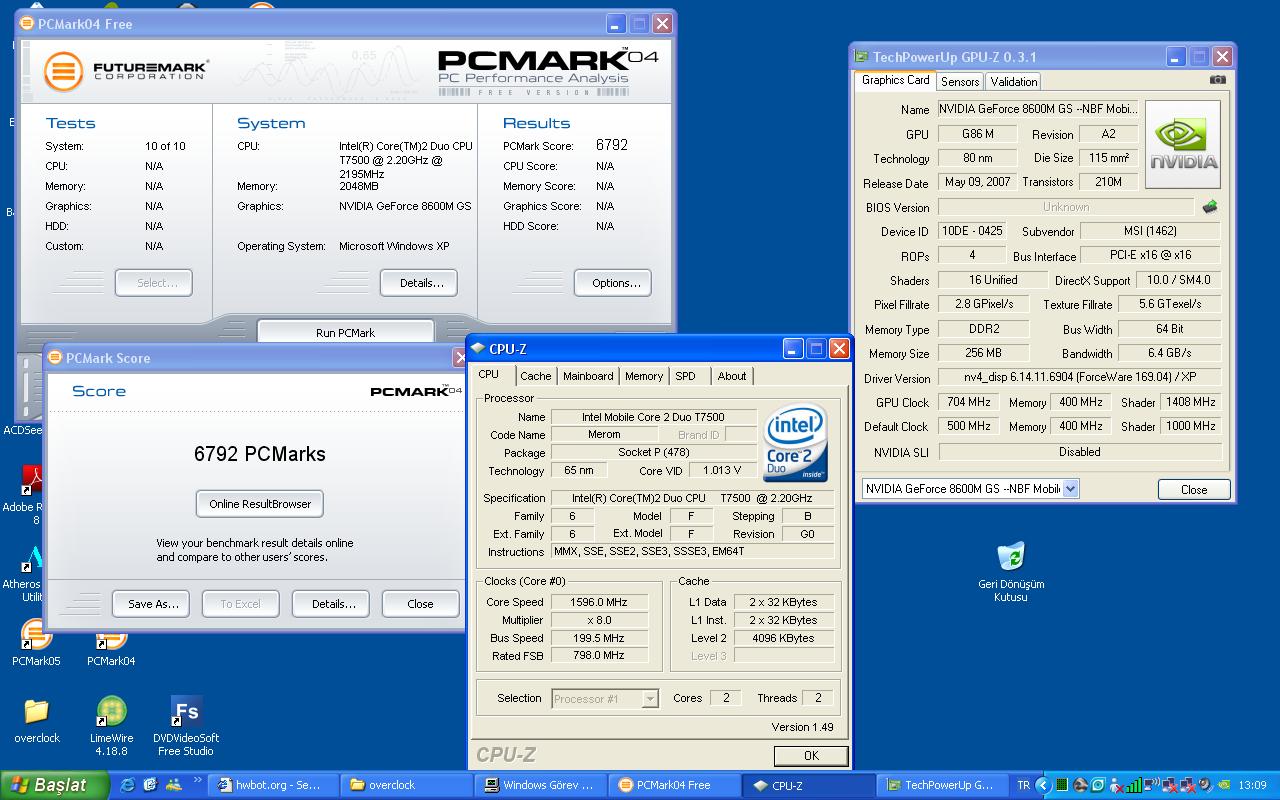Screen dimensions: 1280x800
Task: Switch to the Mainboard tab in CPU-Z
Action: click(588, 376)
